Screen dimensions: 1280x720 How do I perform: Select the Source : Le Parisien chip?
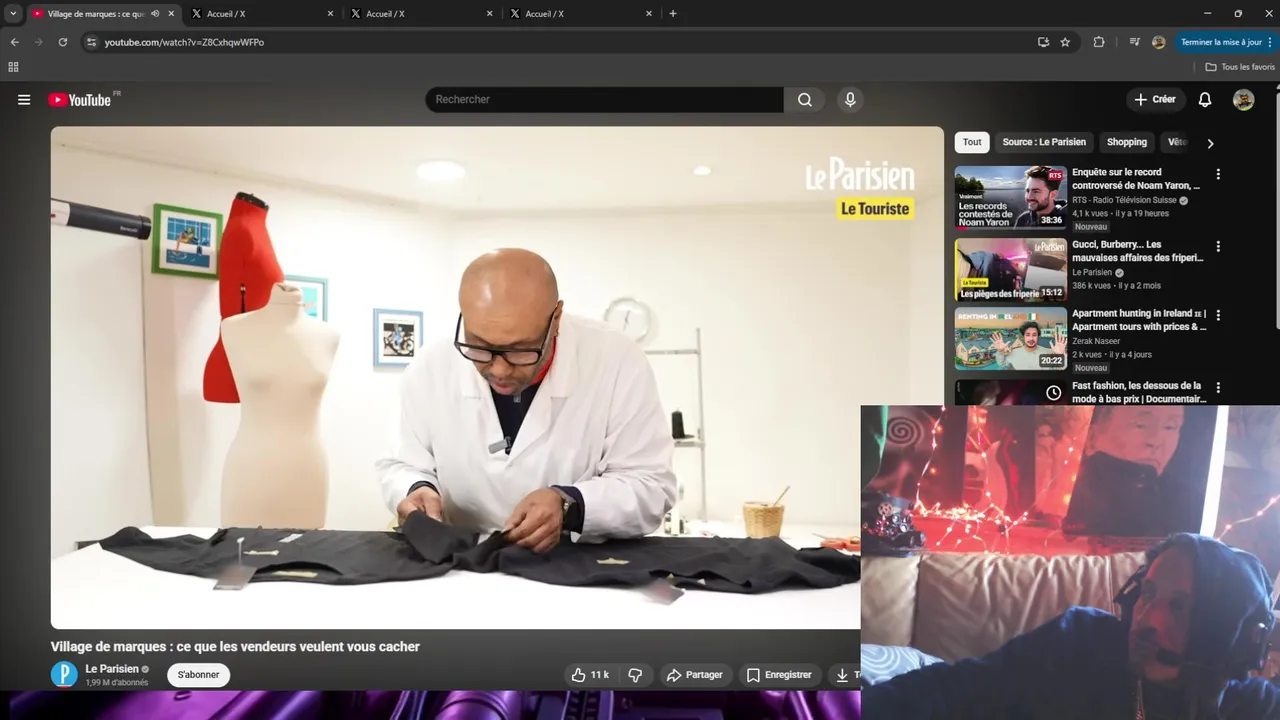coord(1044,142)
